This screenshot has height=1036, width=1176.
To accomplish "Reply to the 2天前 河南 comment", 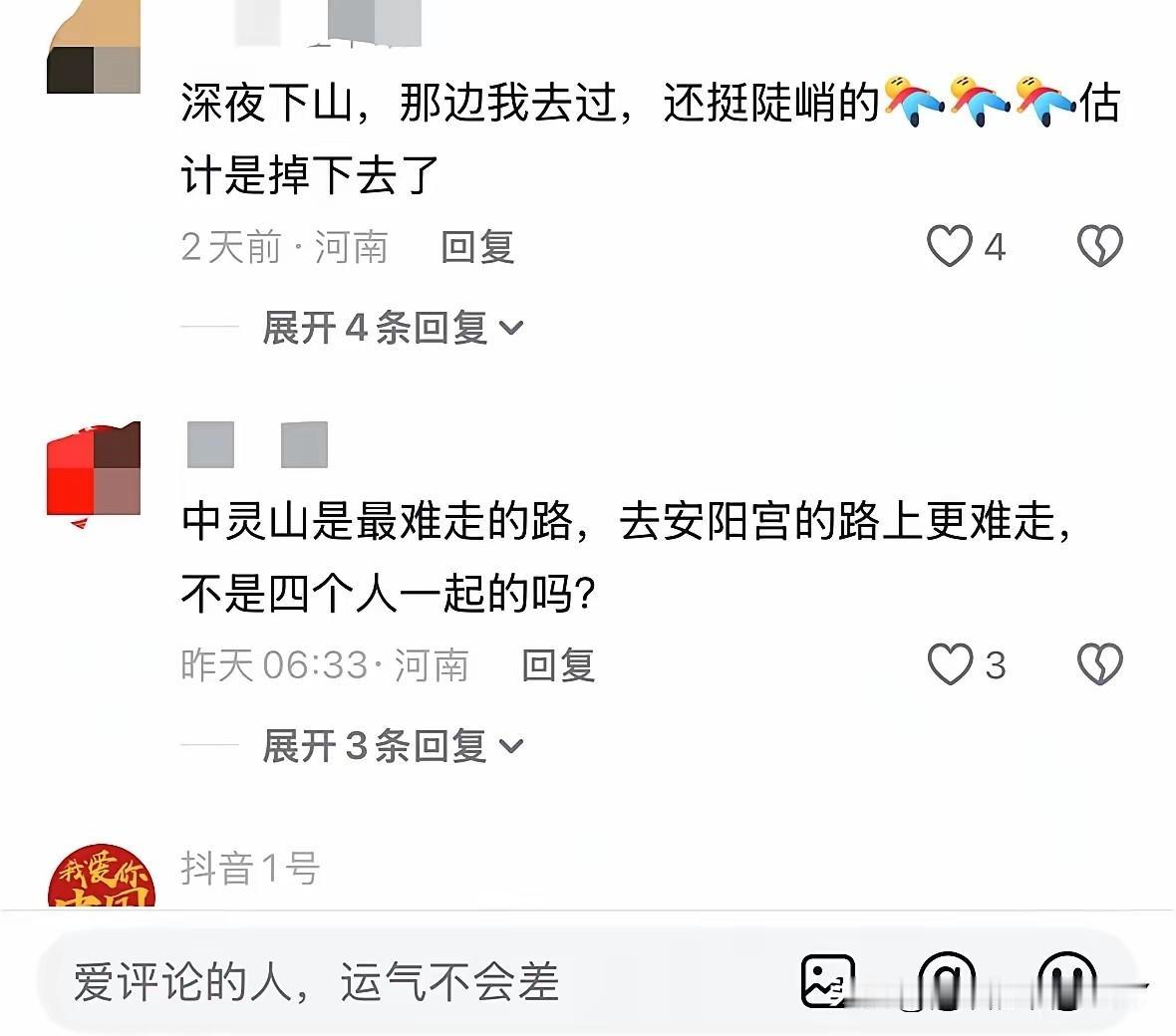I will pos(477,247).
